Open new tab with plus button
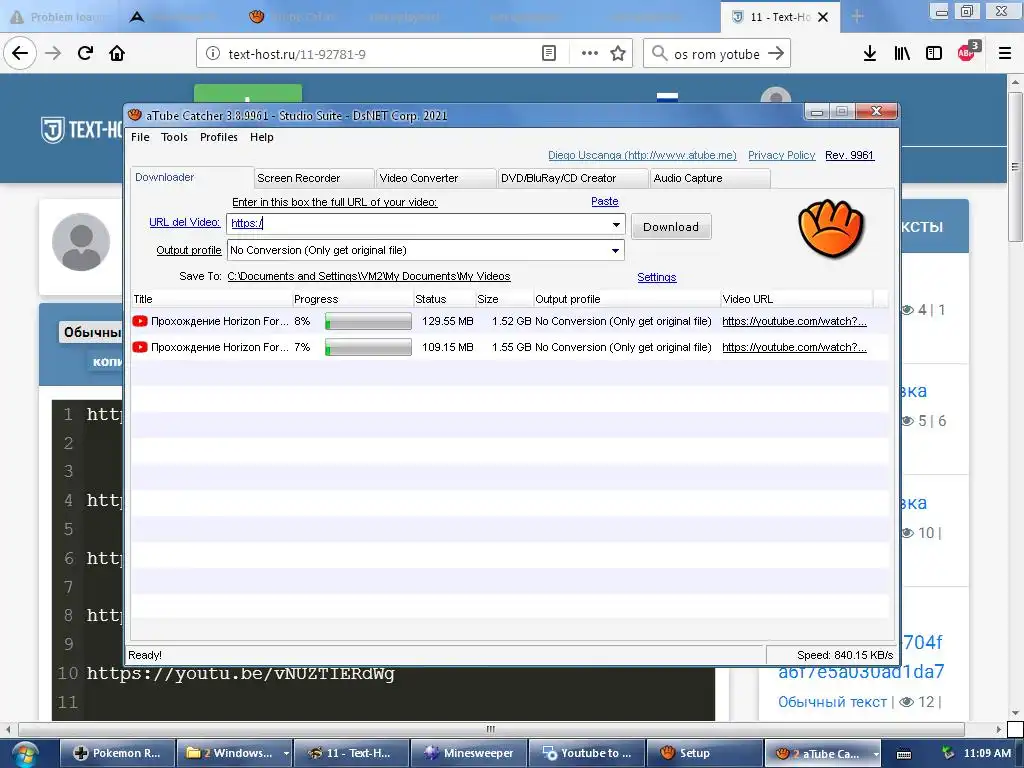 click(x=857, y=17)
